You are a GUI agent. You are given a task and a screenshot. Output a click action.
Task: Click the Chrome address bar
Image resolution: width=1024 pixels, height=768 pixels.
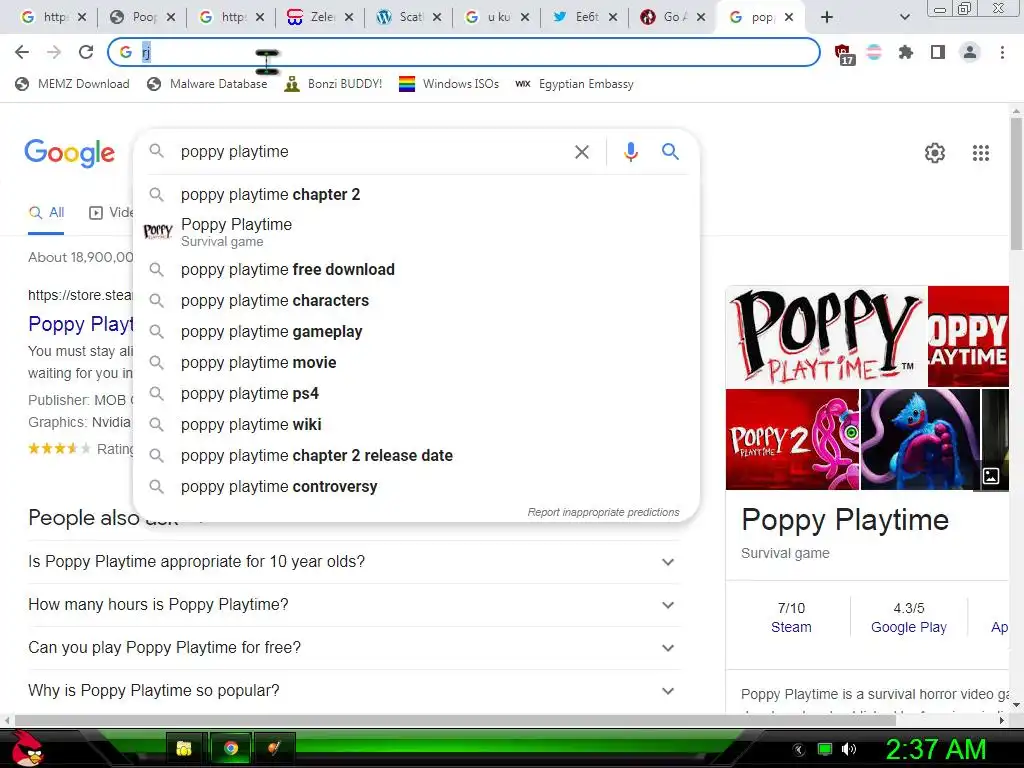tap(464, 52)
